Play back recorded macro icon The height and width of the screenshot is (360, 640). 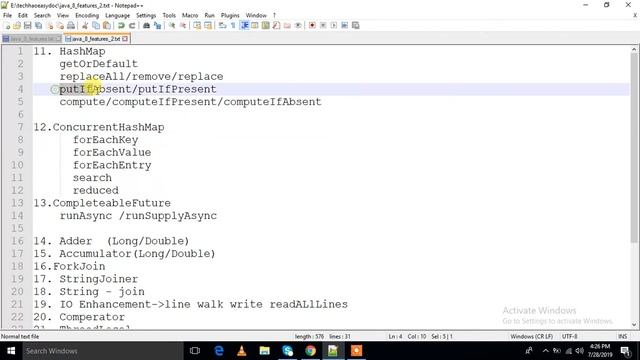point(333,25)
